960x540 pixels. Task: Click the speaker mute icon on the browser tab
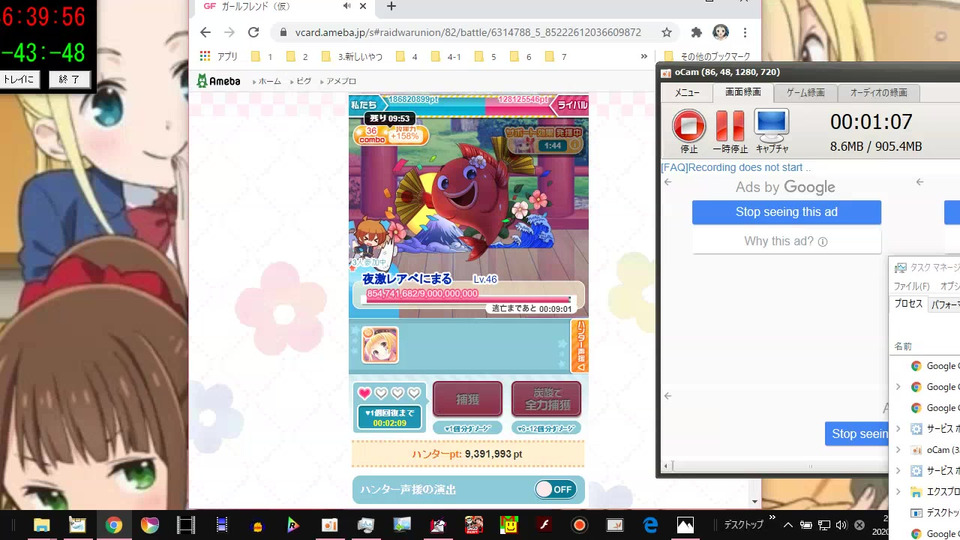tap(347, 6)
